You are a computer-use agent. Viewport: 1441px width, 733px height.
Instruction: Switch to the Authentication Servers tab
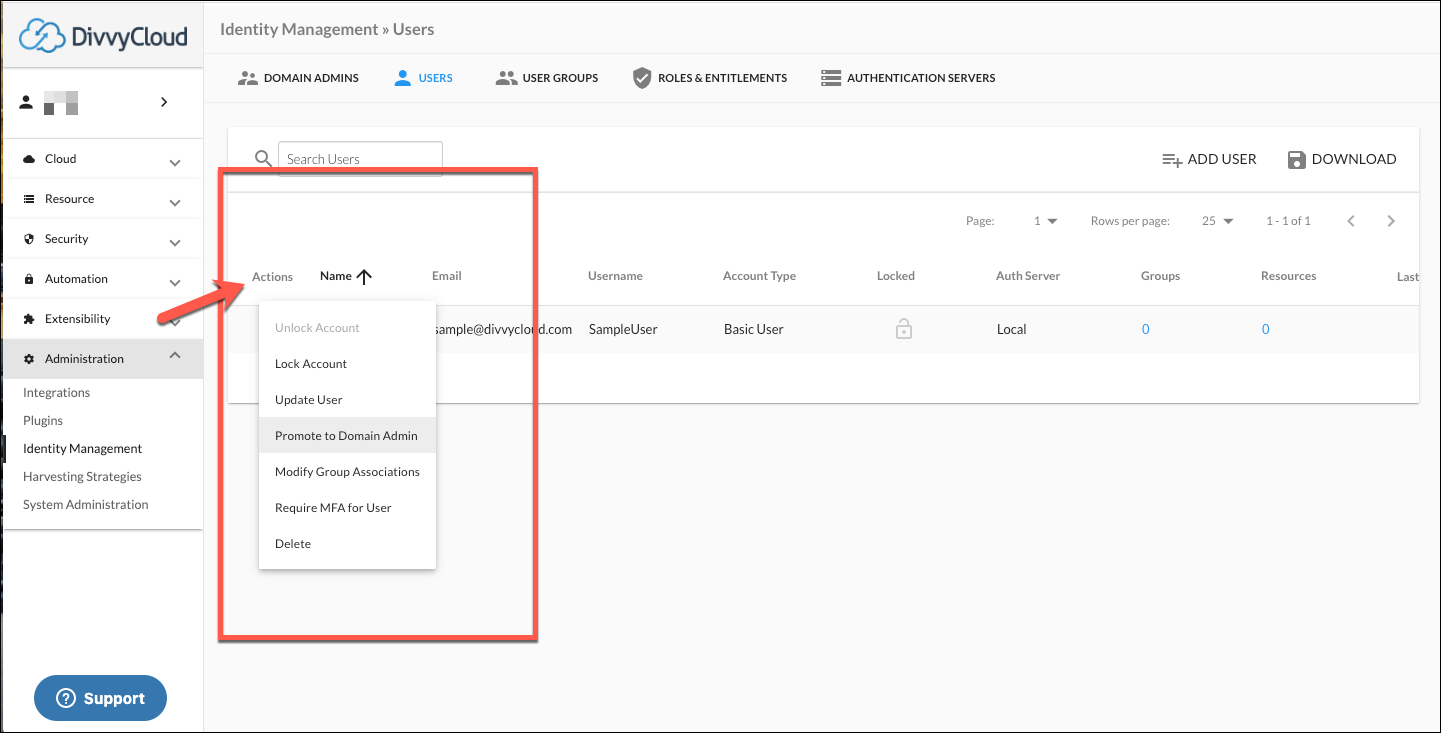(x=908, y=78)
